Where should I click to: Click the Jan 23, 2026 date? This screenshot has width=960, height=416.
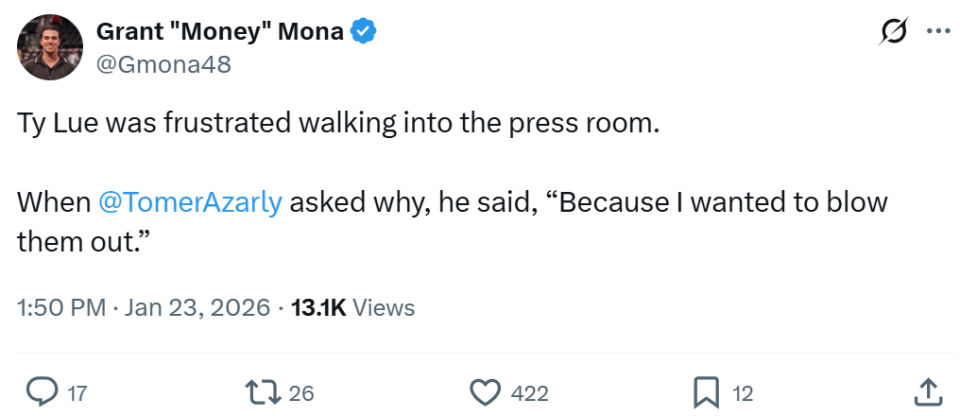198,308
